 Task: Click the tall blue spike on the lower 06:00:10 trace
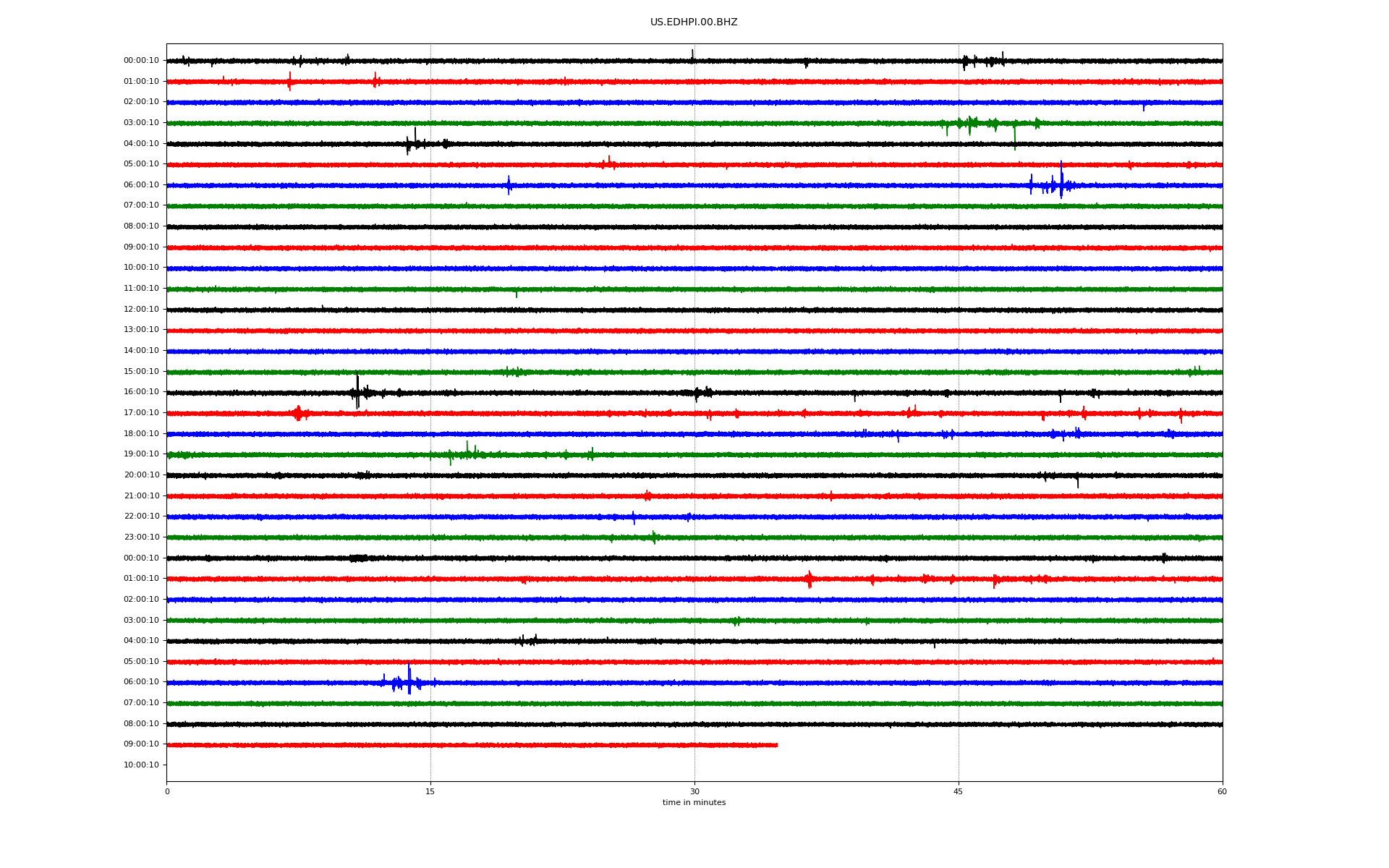pos(409,680)
